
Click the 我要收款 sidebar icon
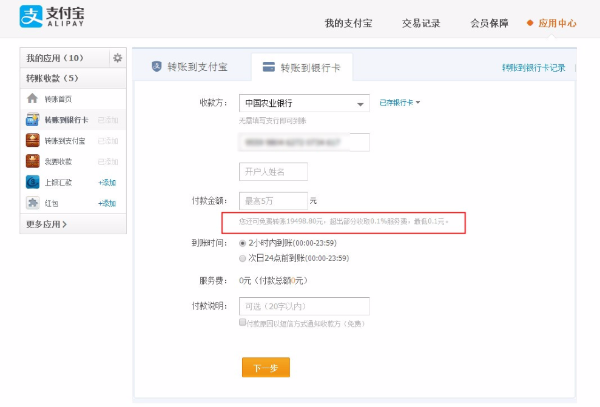33,161
